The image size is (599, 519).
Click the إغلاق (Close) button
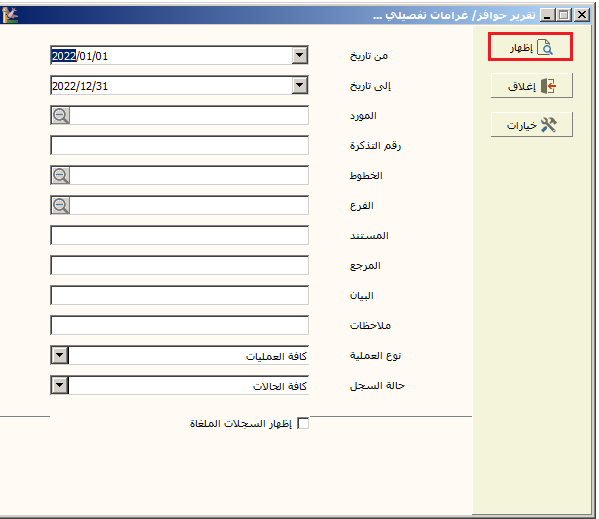point(531,86)
